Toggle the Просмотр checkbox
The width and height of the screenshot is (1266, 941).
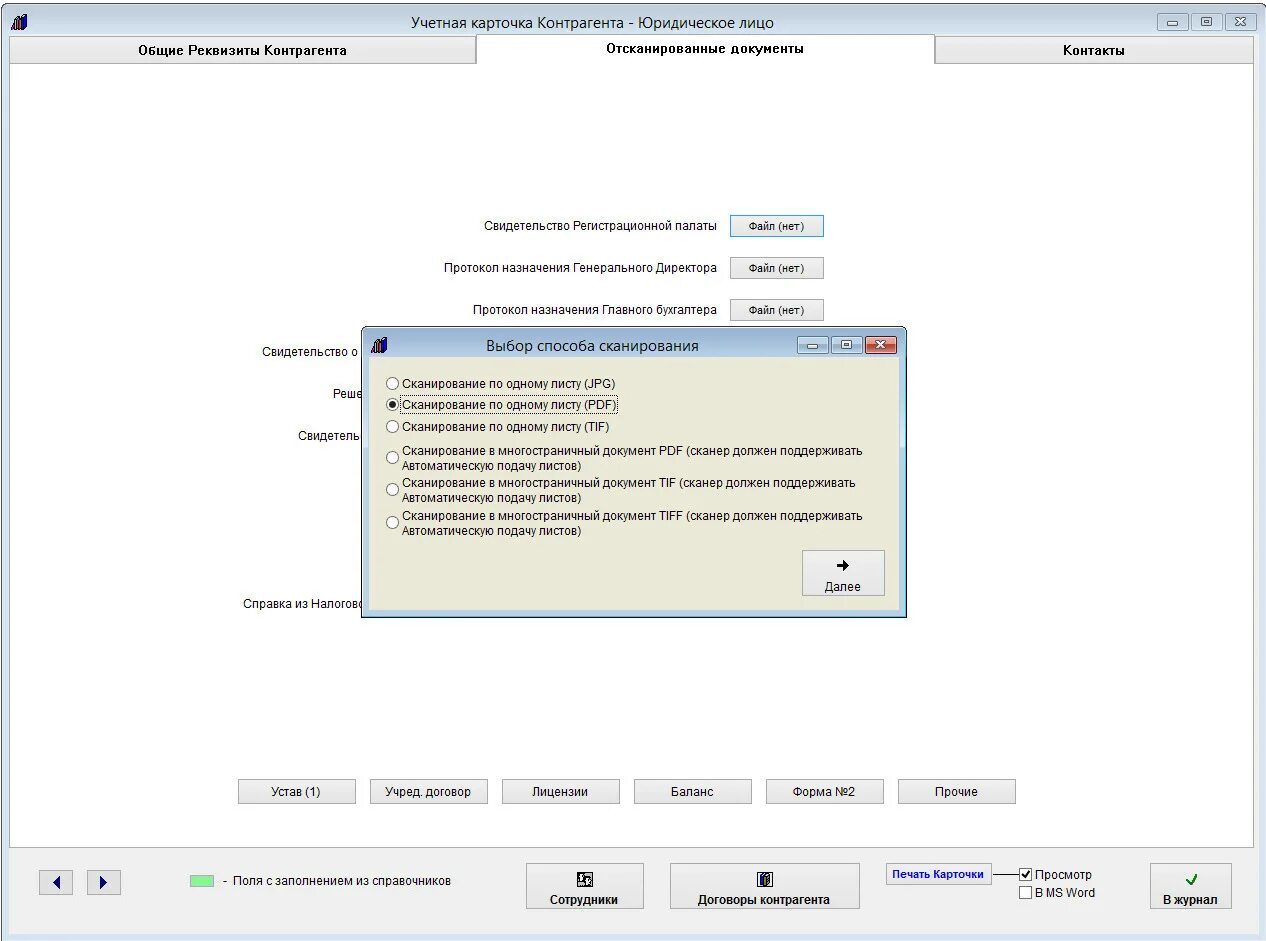click(x=1025, y=874)
